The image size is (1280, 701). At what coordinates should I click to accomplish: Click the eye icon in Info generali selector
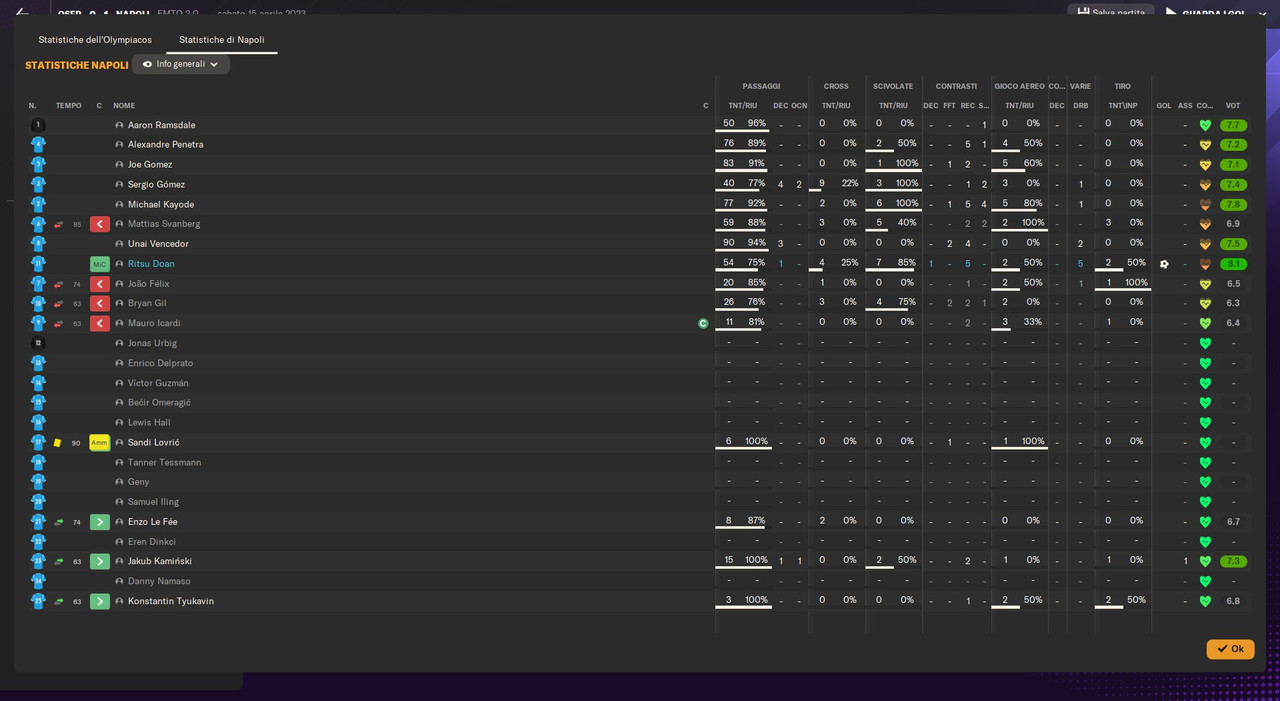tap(147, 64)
